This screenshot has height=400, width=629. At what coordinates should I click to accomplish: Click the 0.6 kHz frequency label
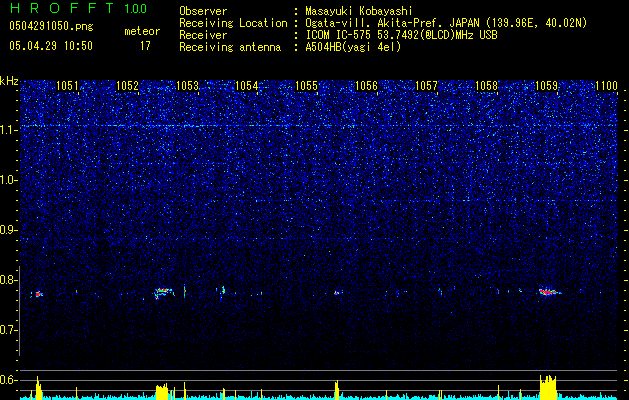point(9,380)
